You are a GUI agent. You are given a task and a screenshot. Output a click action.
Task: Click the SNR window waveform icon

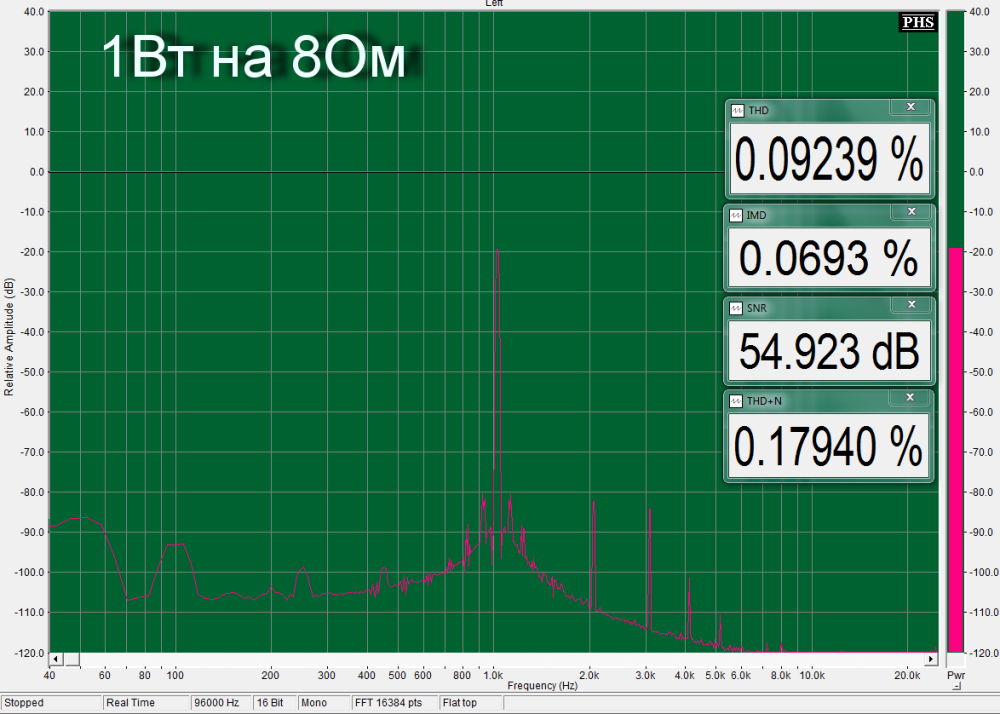pyautogui.click(x=738, y=309)
